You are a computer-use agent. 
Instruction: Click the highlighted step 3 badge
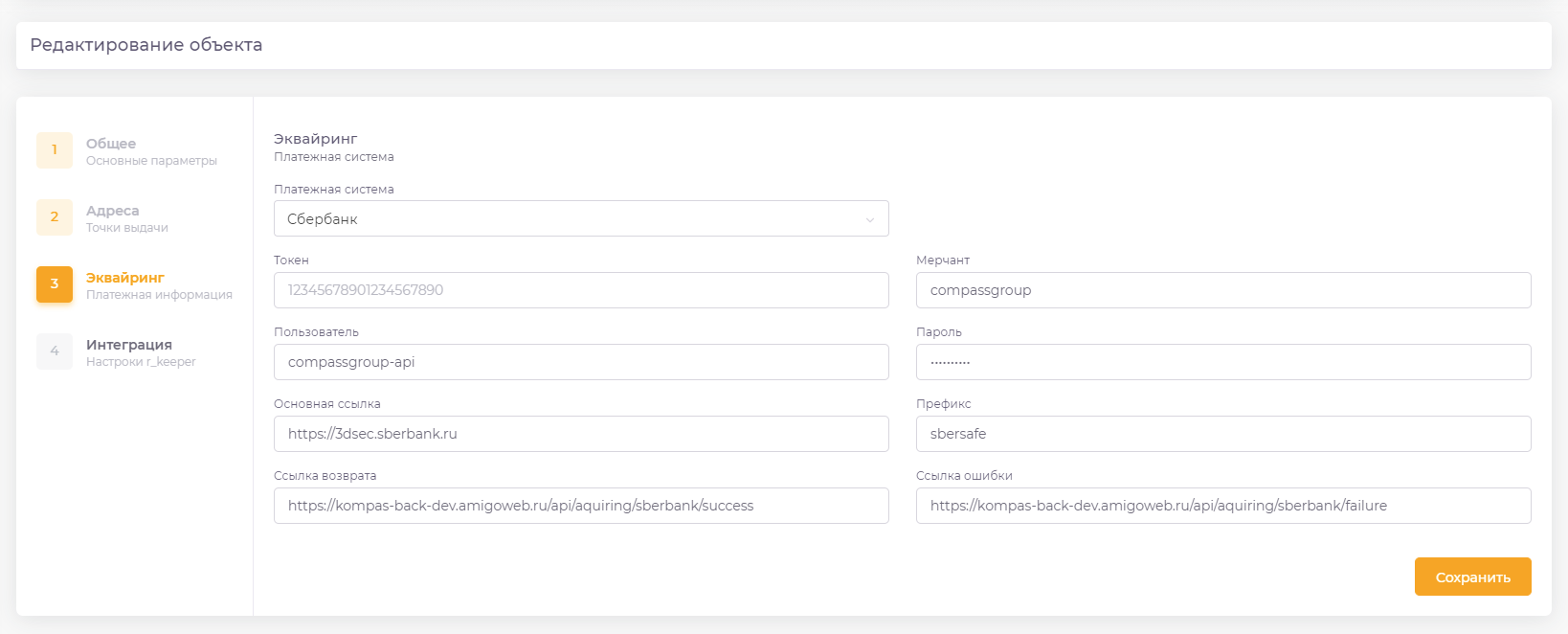(x=55, y=284)
